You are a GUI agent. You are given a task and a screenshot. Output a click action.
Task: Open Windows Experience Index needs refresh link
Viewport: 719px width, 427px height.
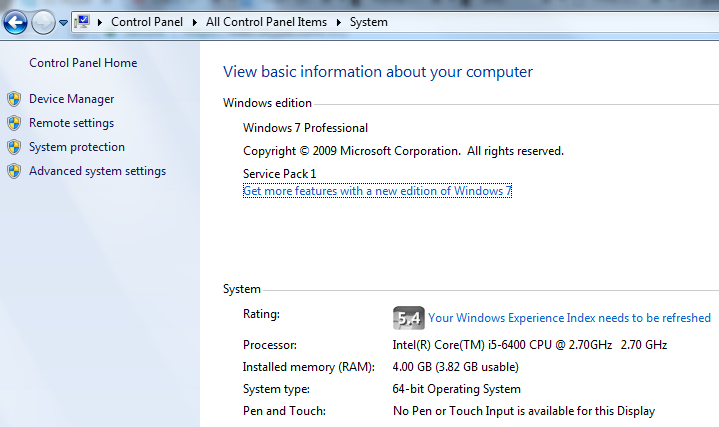[570, 318]
